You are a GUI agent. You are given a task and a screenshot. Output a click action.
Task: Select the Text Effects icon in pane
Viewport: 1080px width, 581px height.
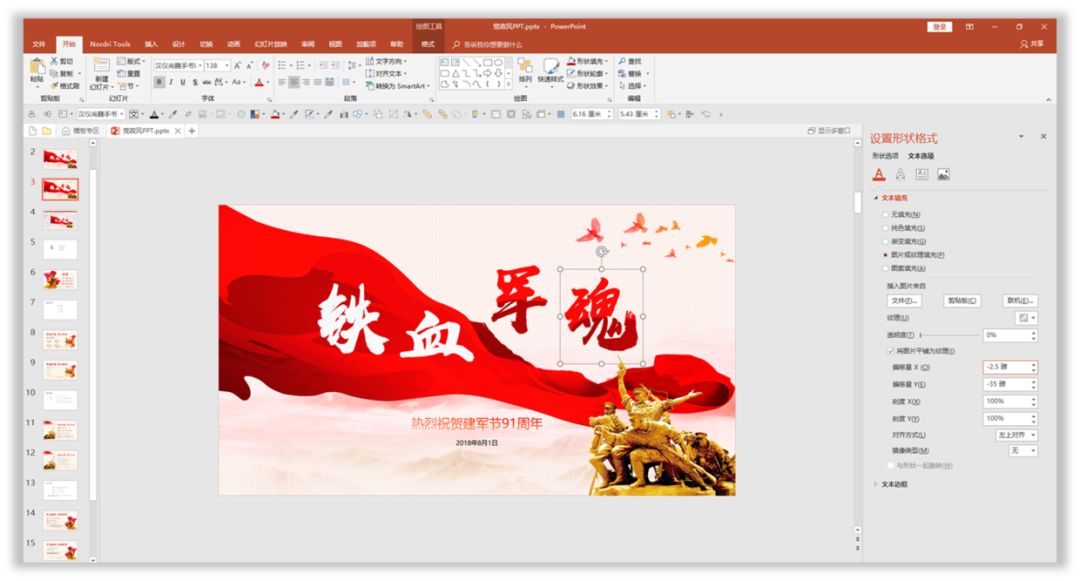900,174
